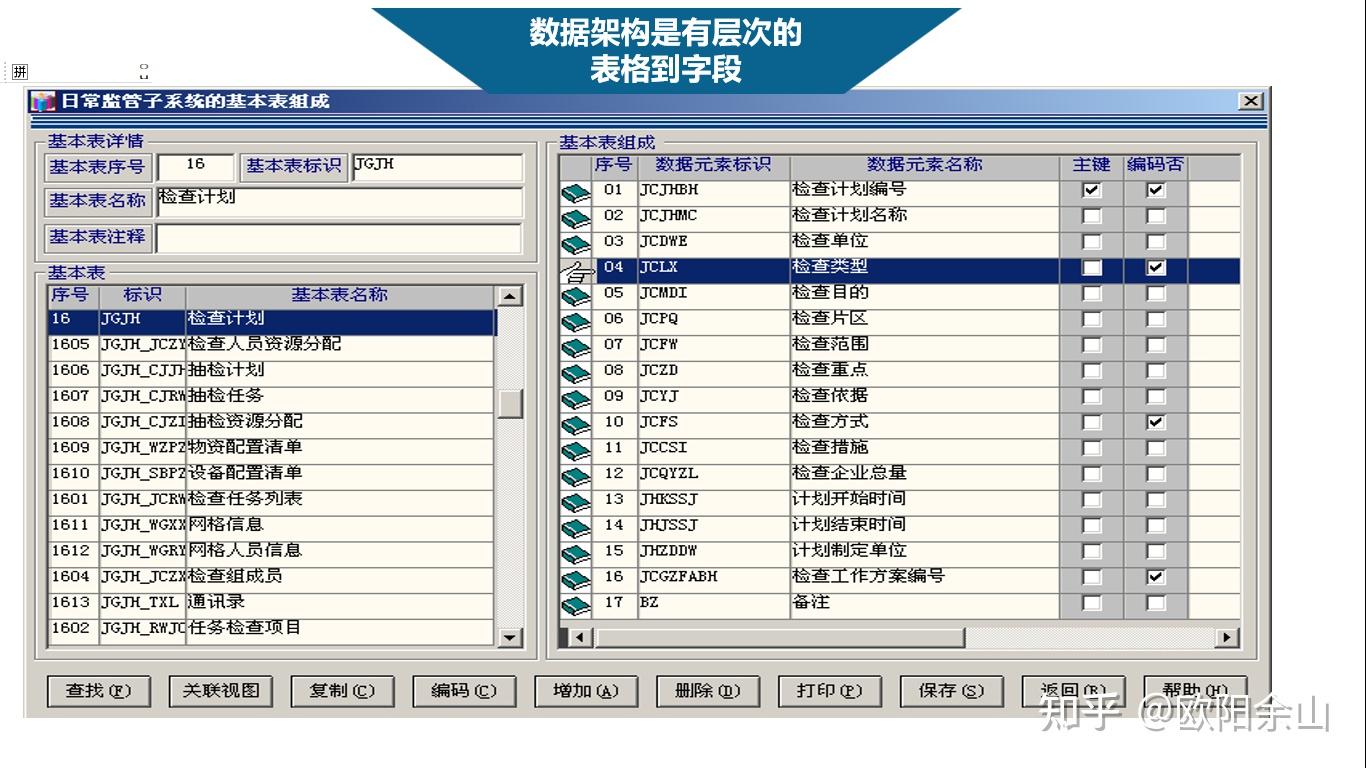The height and width of the screenshot is (768, 1366).
Task: Click the 拼 input method indicator
Action: point(20,71)
